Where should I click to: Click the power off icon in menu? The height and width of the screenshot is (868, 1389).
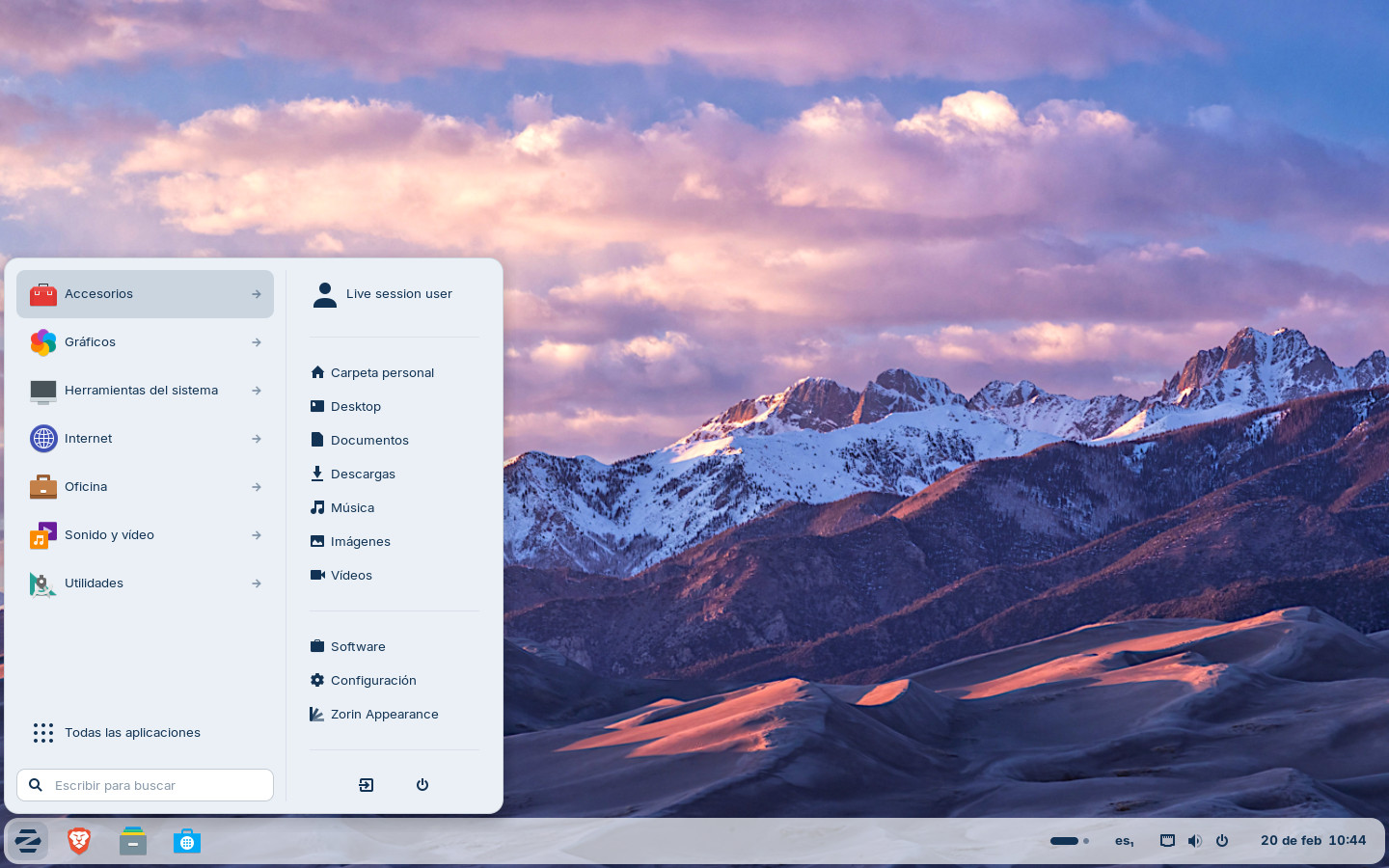click(422, 785)
